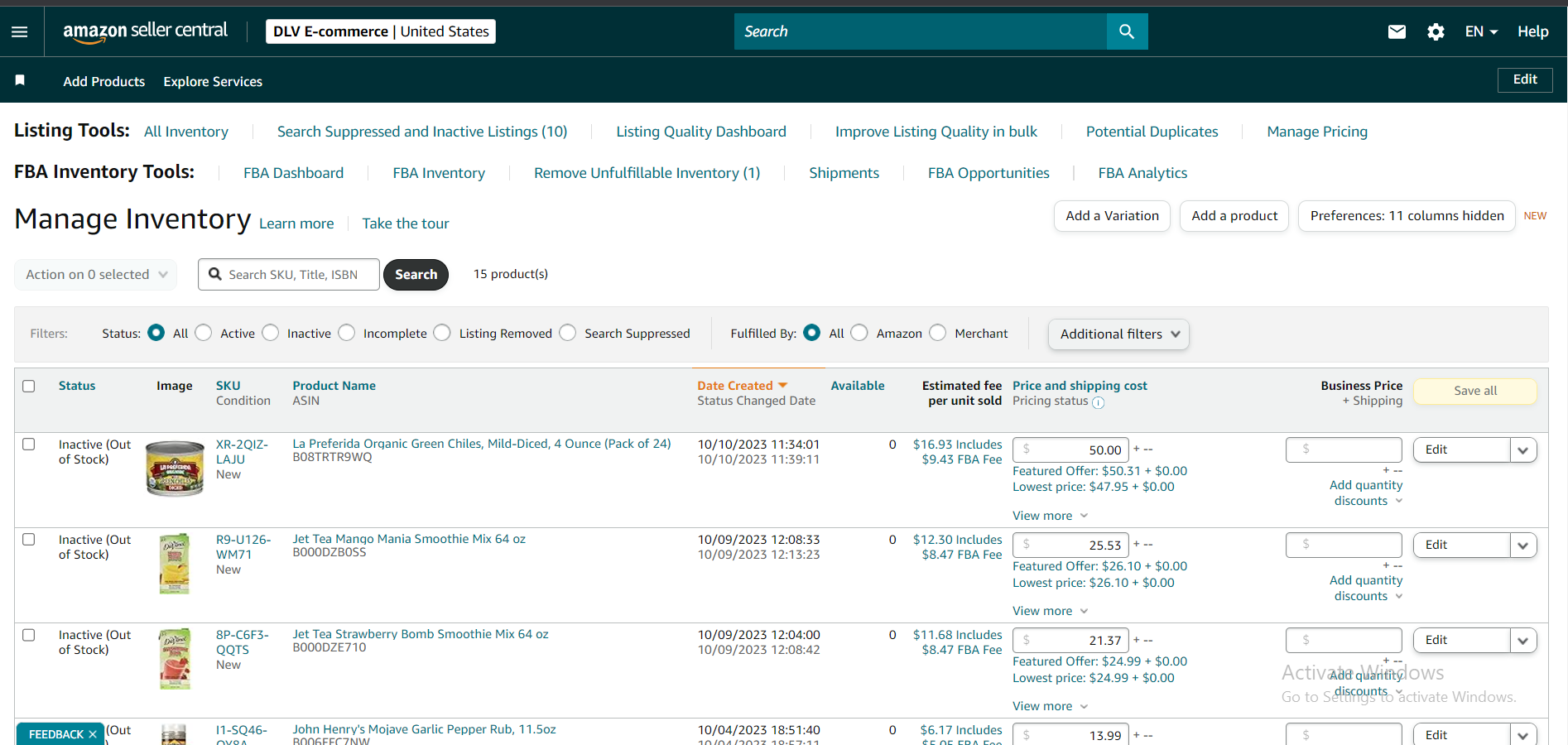Open Manage Pricing tool
Screen dimensions: 1568x745
point(1317,132)
